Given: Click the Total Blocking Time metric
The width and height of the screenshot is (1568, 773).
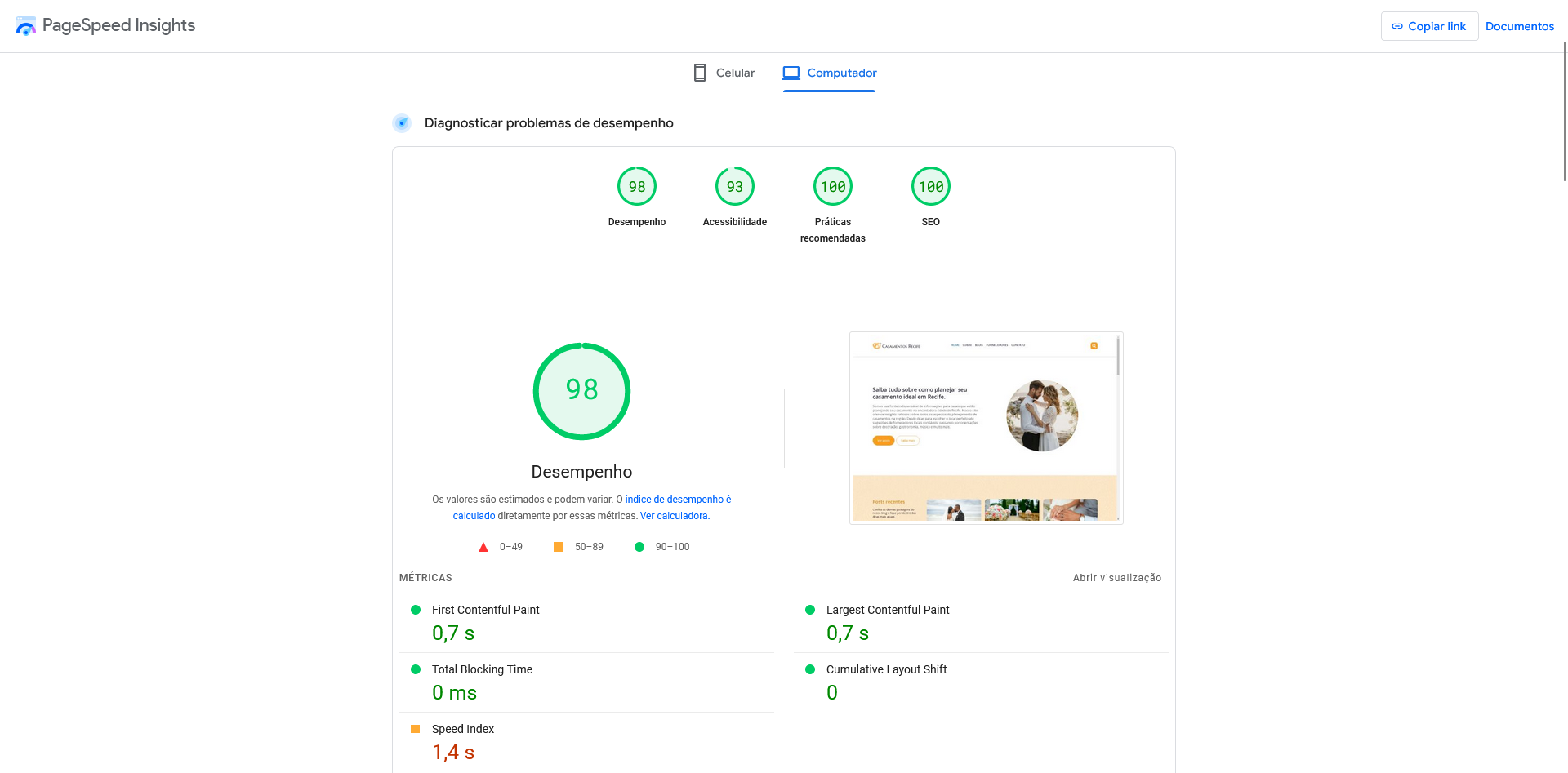Looking at the screenshot, I should click(x=482, y=669).
